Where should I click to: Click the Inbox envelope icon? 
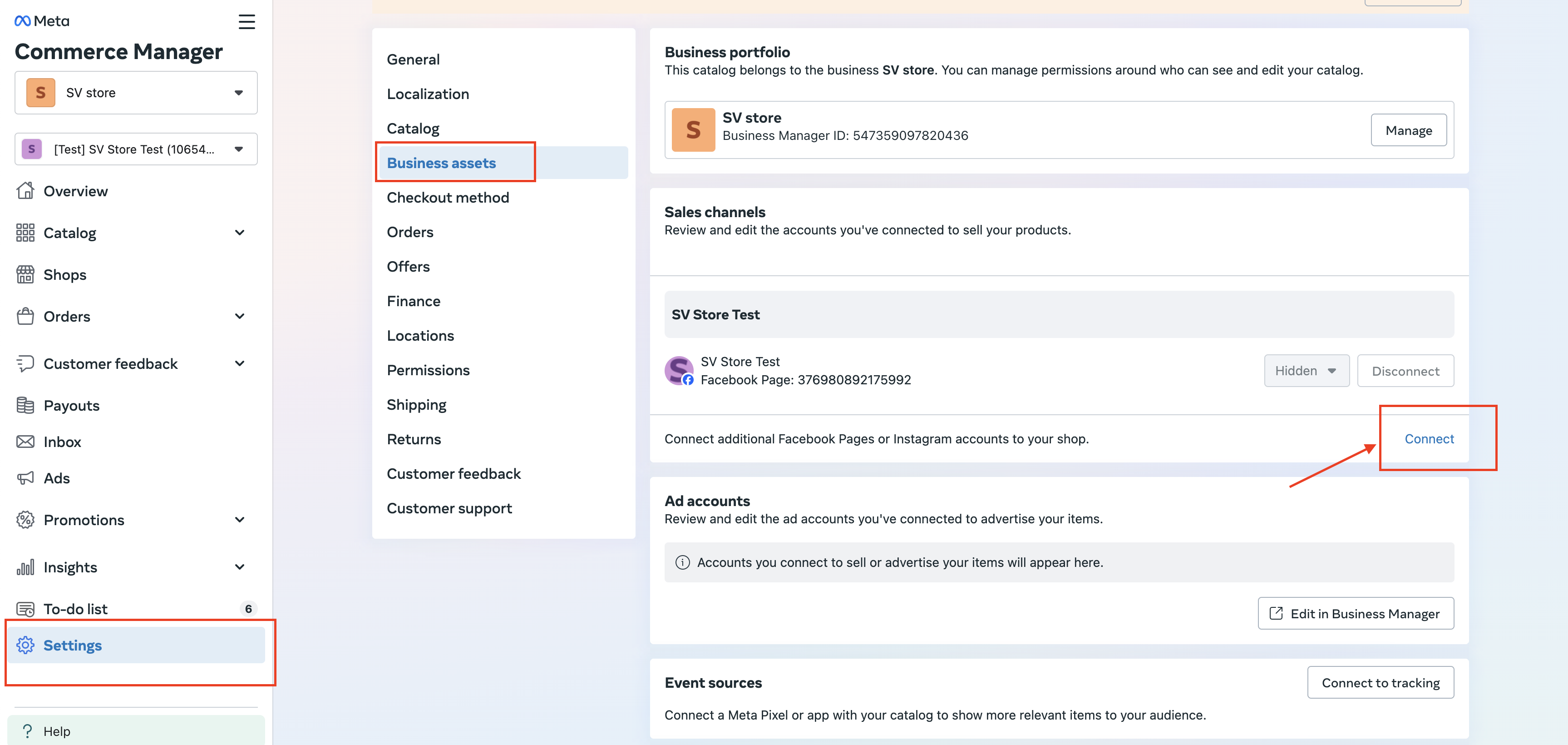tap(25, 442)
